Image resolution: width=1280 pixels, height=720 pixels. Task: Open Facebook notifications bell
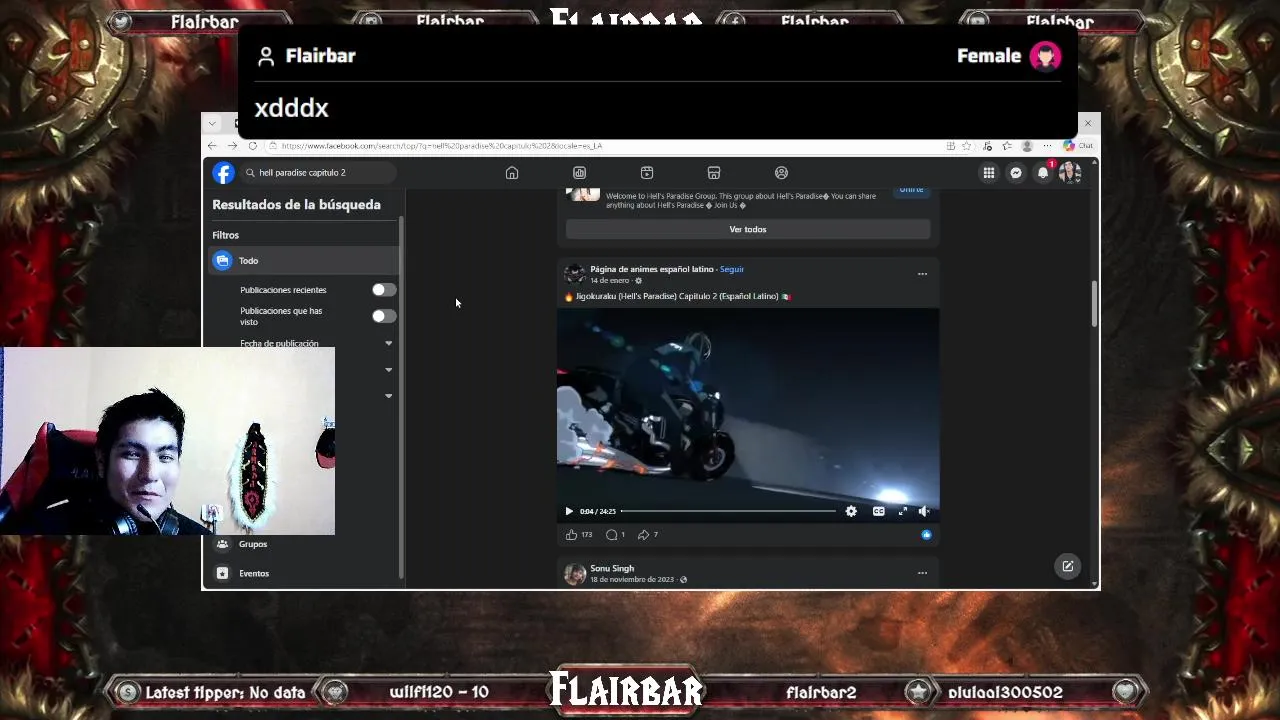pyautogui.click(x=1043, y=173)
